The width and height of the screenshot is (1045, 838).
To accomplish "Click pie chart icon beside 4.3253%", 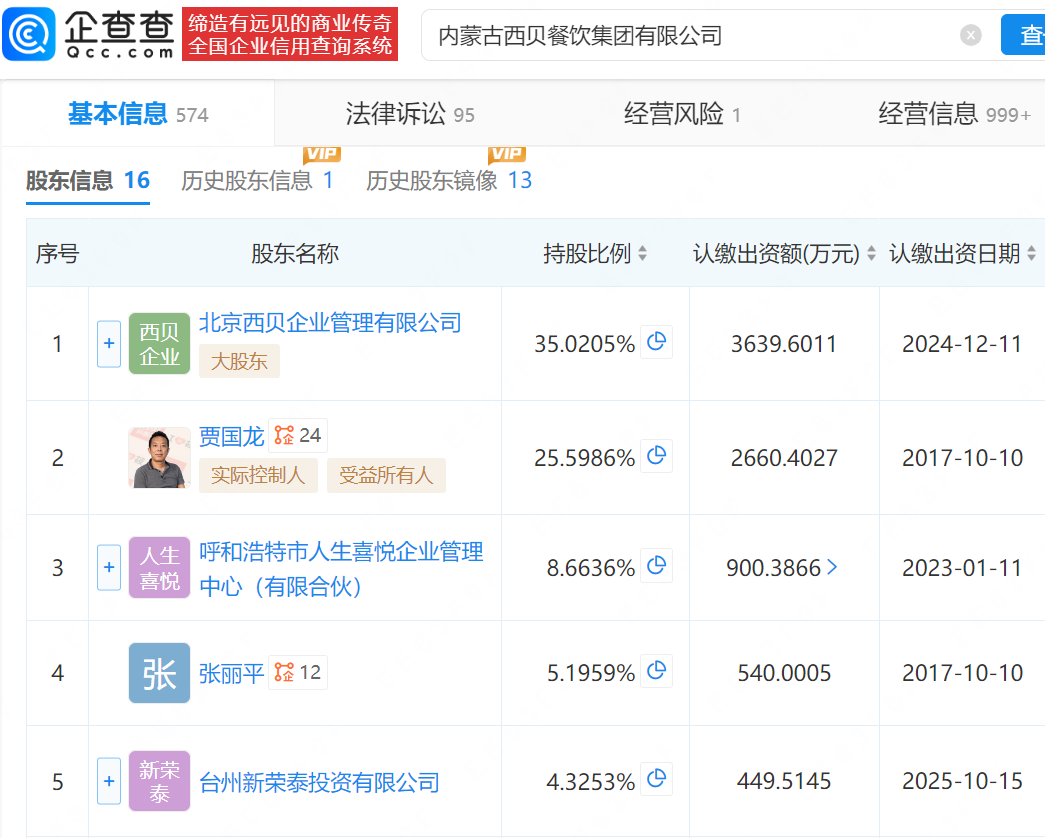I will (656, 780).
